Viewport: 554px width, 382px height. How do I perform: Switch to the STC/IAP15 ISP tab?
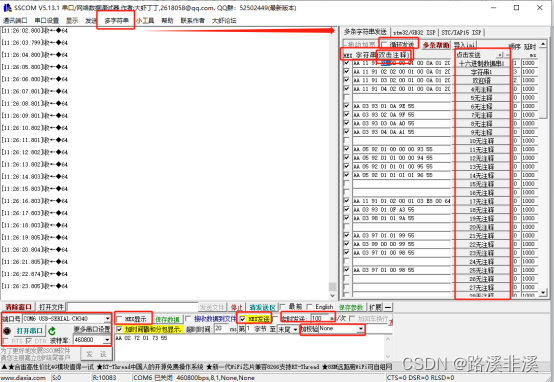pos(461,33)
